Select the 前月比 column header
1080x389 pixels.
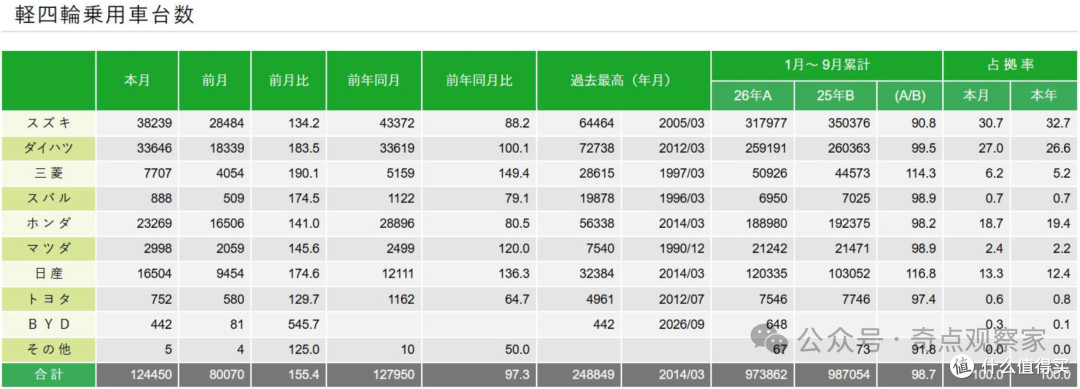pos(289,81)
